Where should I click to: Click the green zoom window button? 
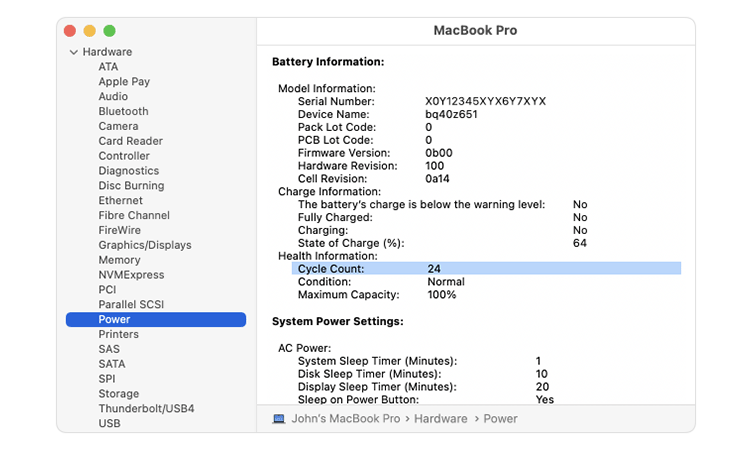coord(109,31)
